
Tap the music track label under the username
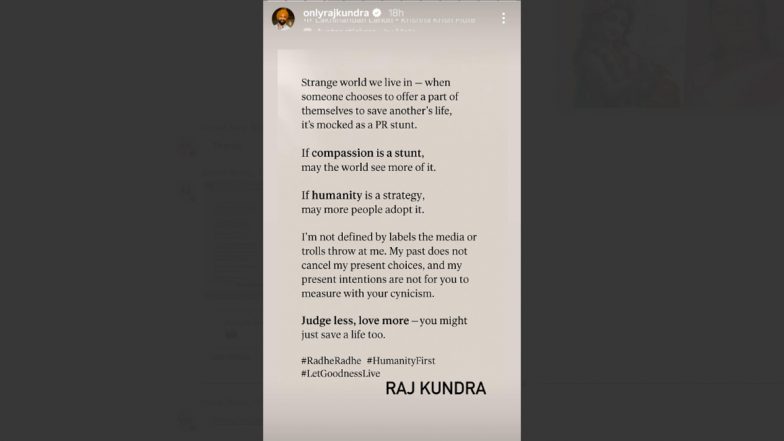pyautogui.click(x=389, y=20)
